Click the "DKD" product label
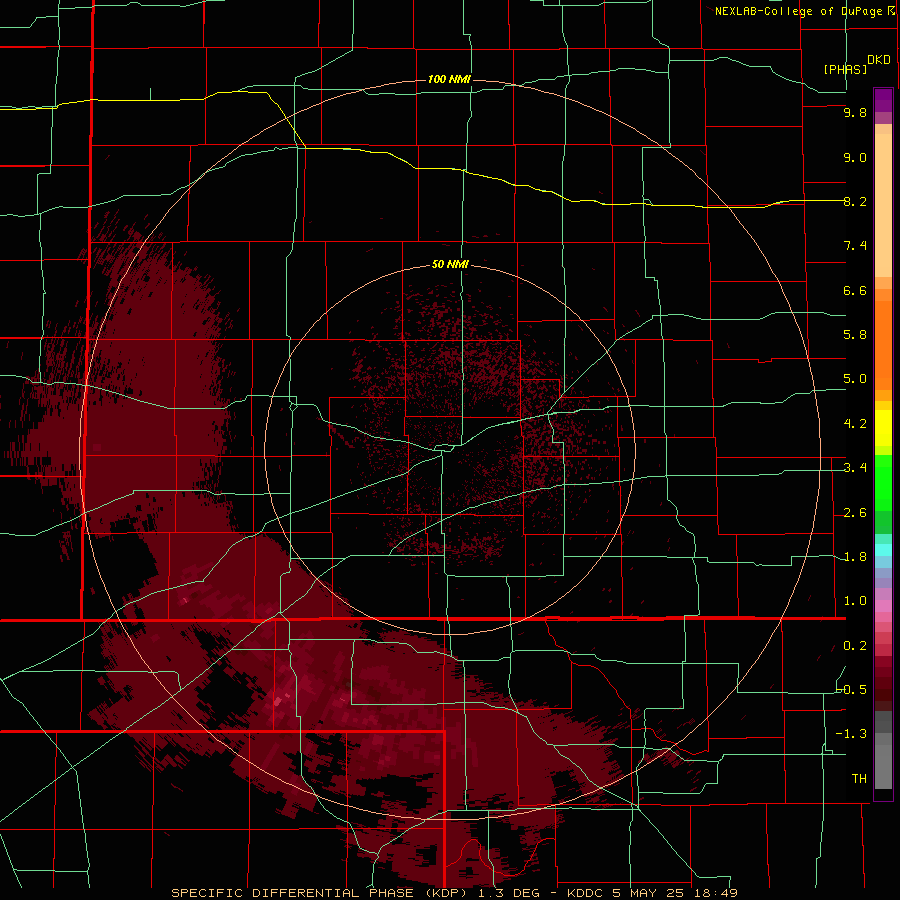Image resolution: width=900 pixels, height=900 pixels. coord(879,60)
